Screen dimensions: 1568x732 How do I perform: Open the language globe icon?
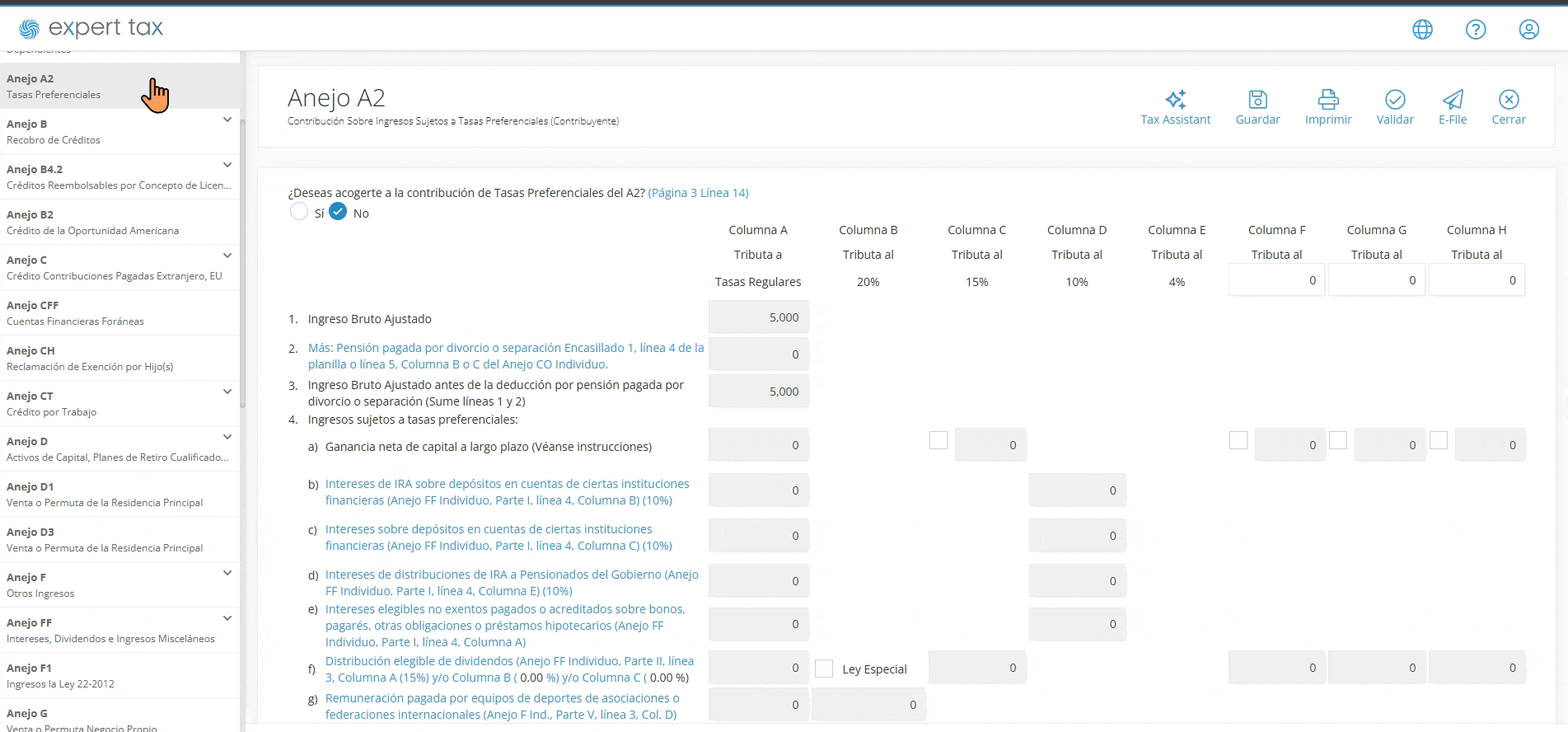[1422, 30]
